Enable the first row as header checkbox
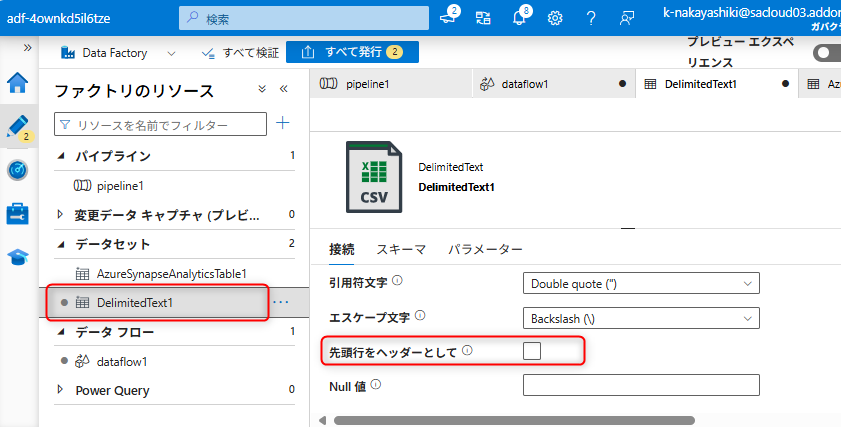The height and width of the screenshot is (427, 841). [532, 351]
